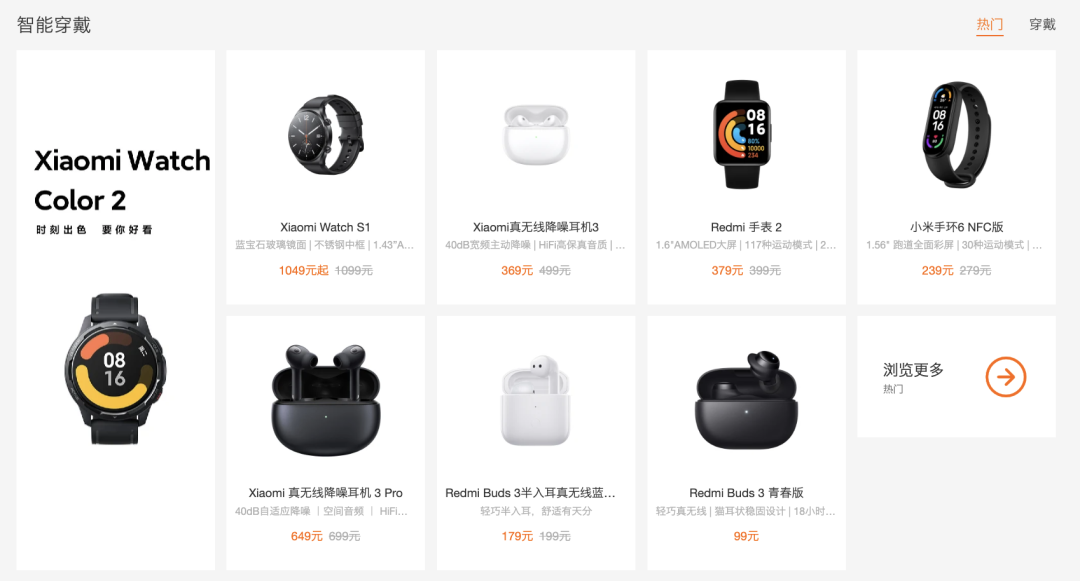Select the Redmi 手表 2 watch image
Viewport: 1080px width, 581px height.
tap(742, 134)
